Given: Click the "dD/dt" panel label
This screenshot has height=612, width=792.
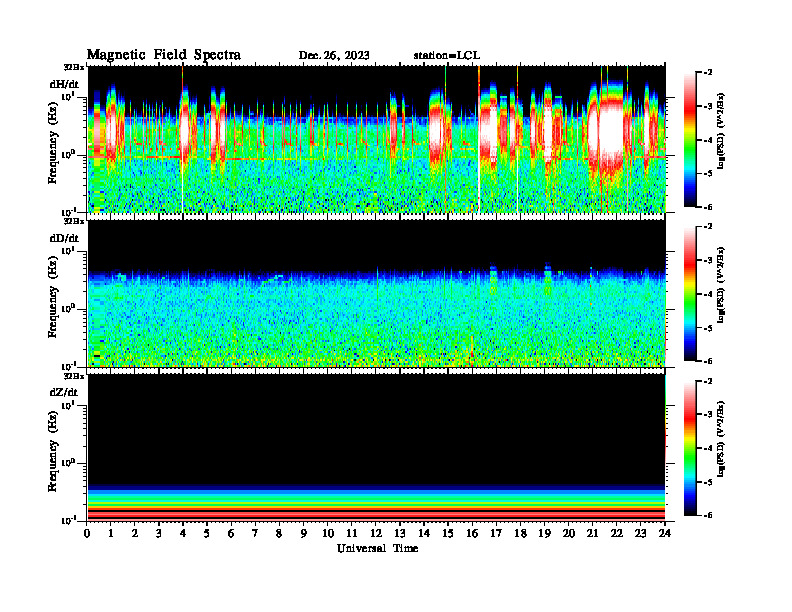Looking at the screenshot, I should tap(64, 237).
